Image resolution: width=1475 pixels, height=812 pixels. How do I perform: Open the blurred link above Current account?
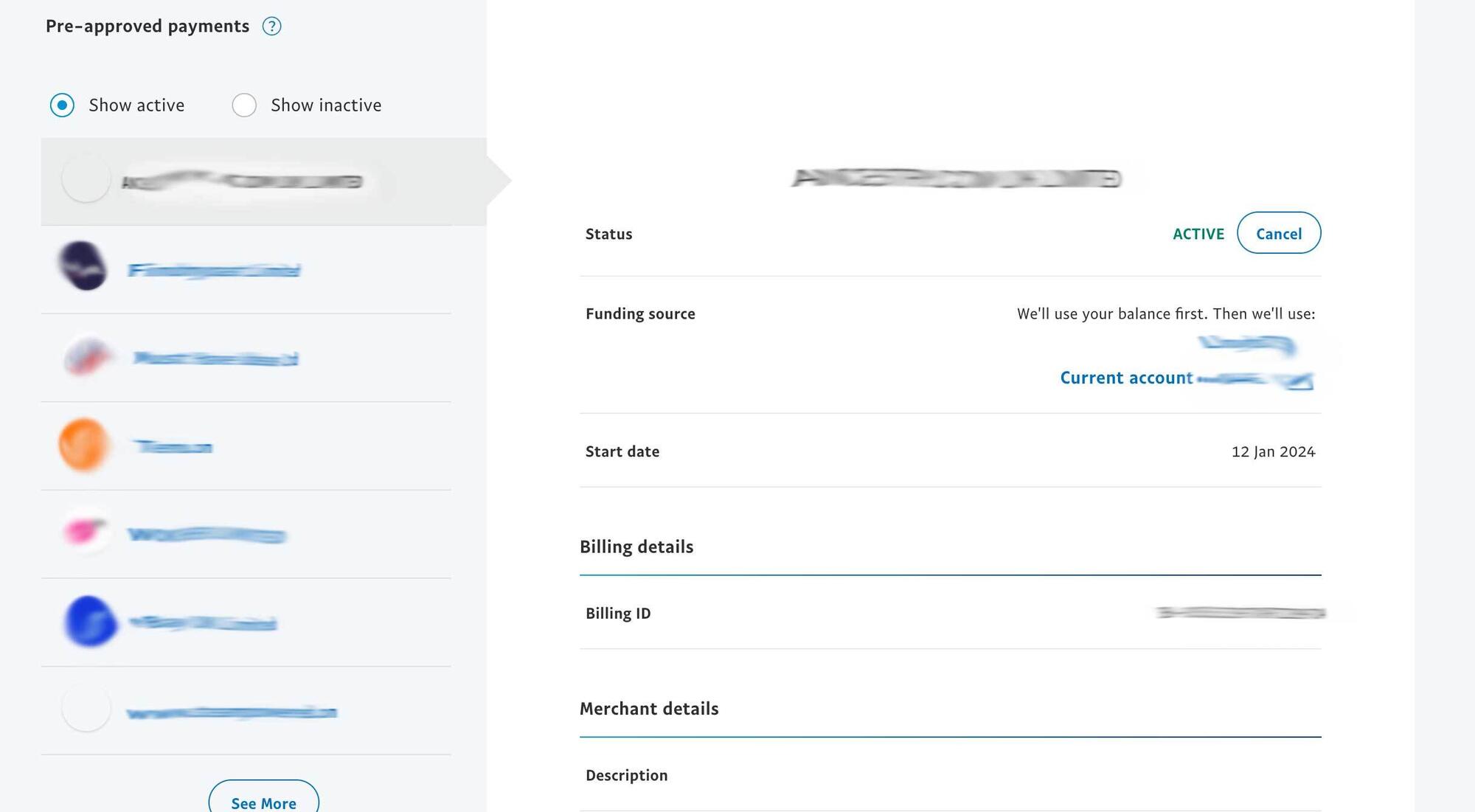[1246, 344]
